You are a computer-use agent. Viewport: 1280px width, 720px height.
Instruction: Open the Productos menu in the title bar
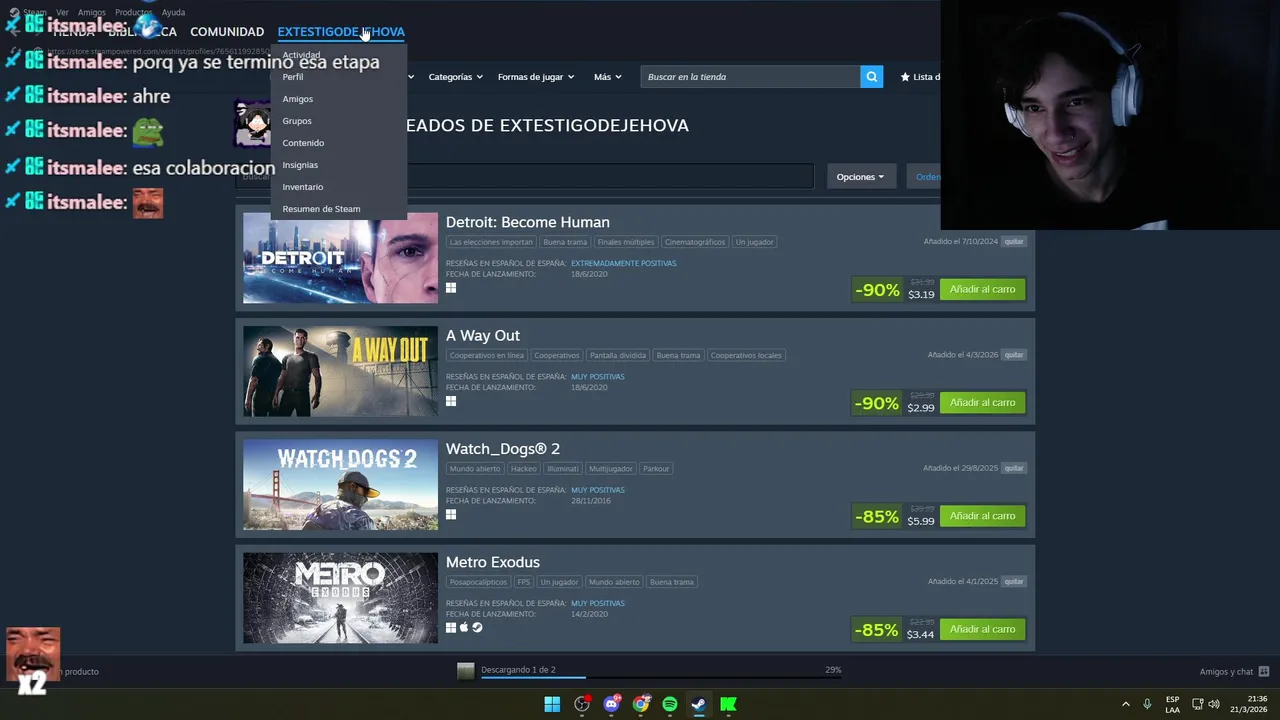click(x=133, y=12)
